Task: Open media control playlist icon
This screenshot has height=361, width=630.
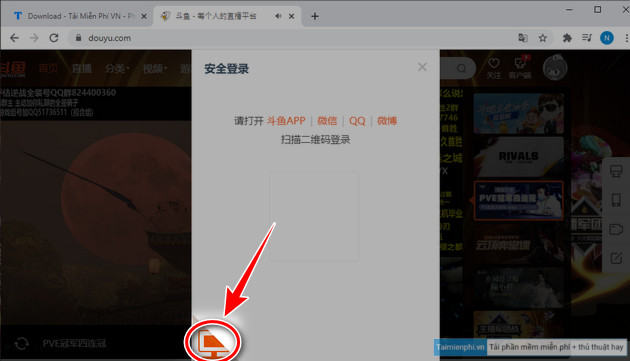Action: 587,38
